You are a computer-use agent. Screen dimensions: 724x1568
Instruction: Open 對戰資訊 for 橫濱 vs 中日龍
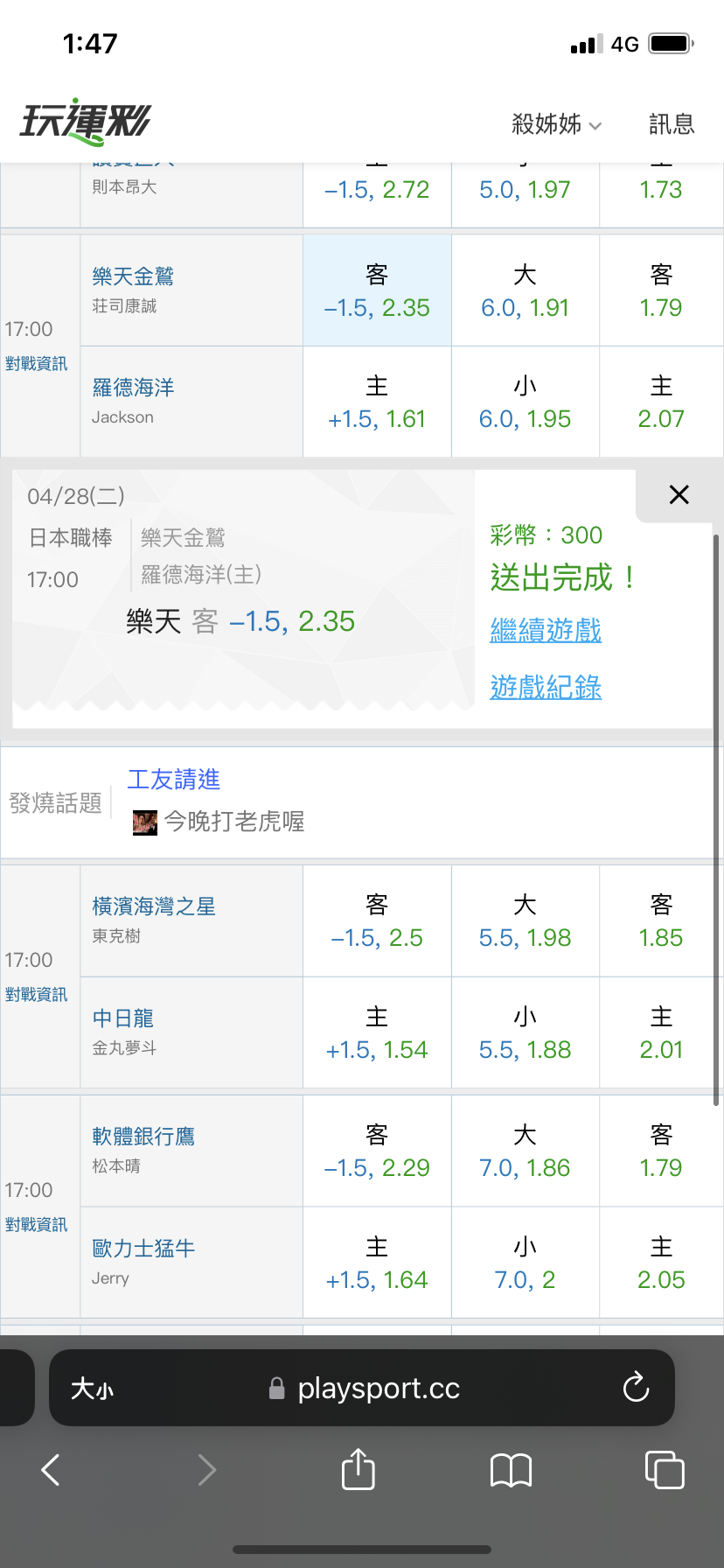[x=36, y=995]
